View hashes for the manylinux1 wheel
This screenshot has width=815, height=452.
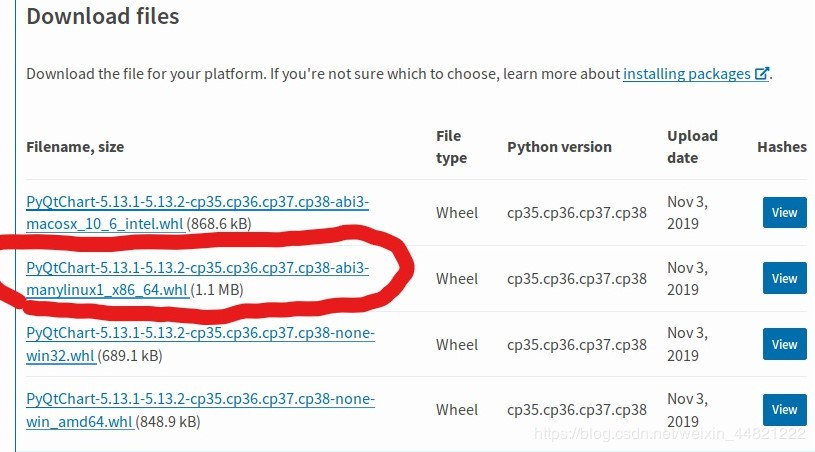click(784, 278)
